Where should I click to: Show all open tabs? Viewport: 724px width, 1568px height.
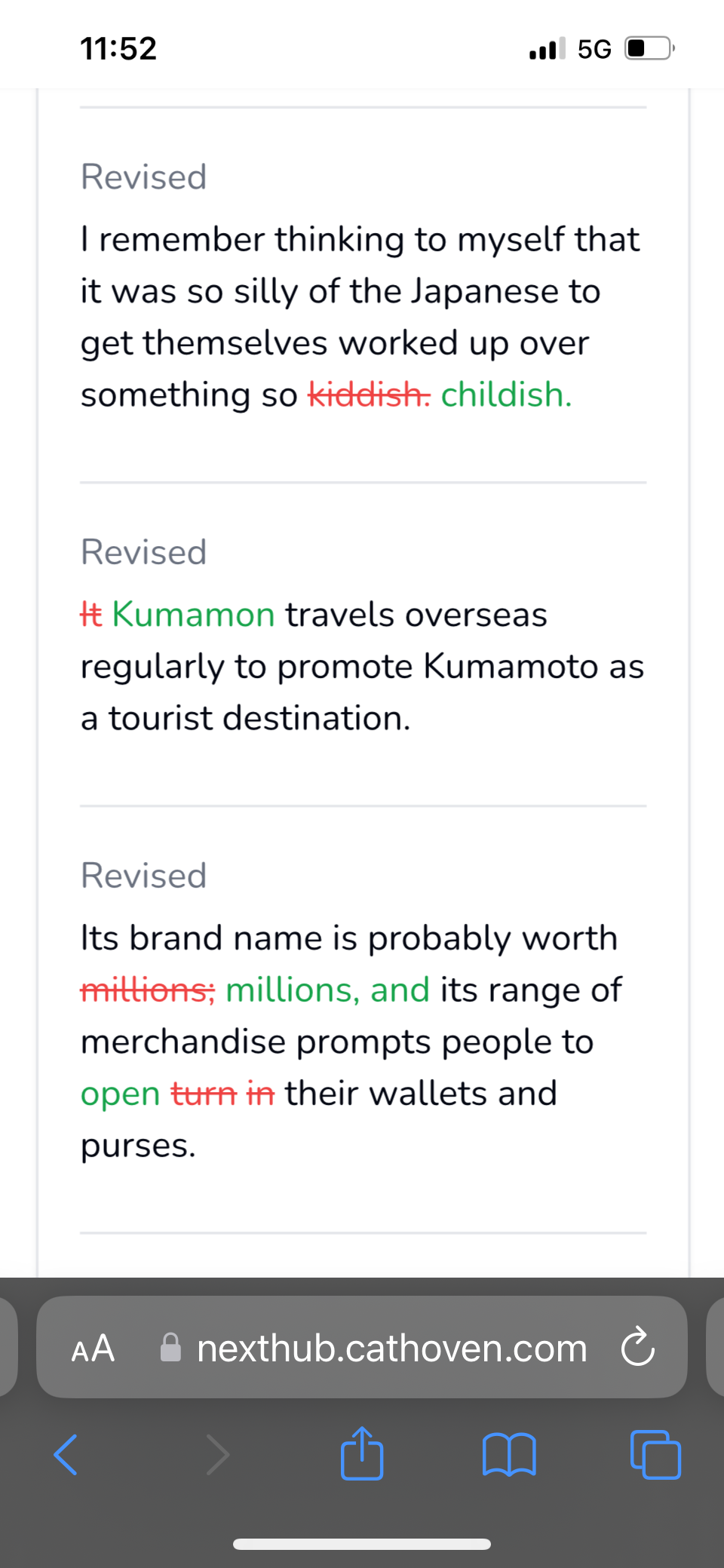[655, 1453]
